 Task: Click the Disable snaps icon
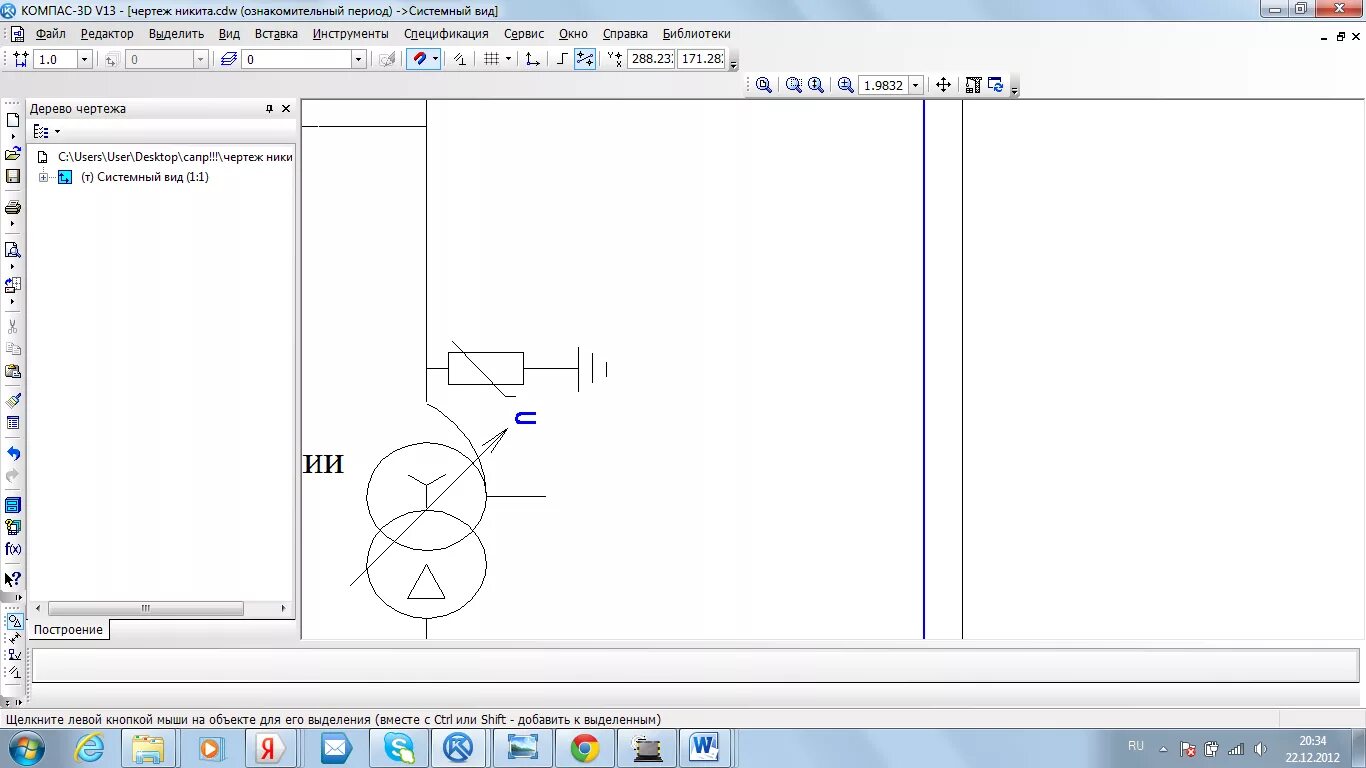(x=460, y=59)
